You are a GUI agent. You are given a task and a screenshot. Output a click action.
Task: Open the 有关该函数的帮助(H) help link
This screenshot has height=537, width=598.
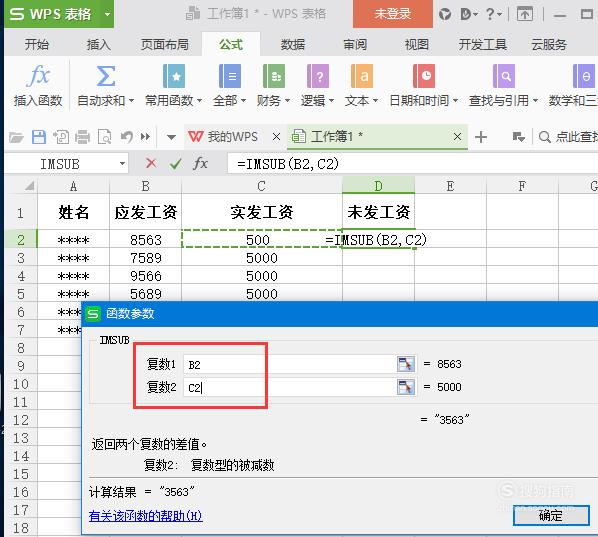[x=145, y=516]
